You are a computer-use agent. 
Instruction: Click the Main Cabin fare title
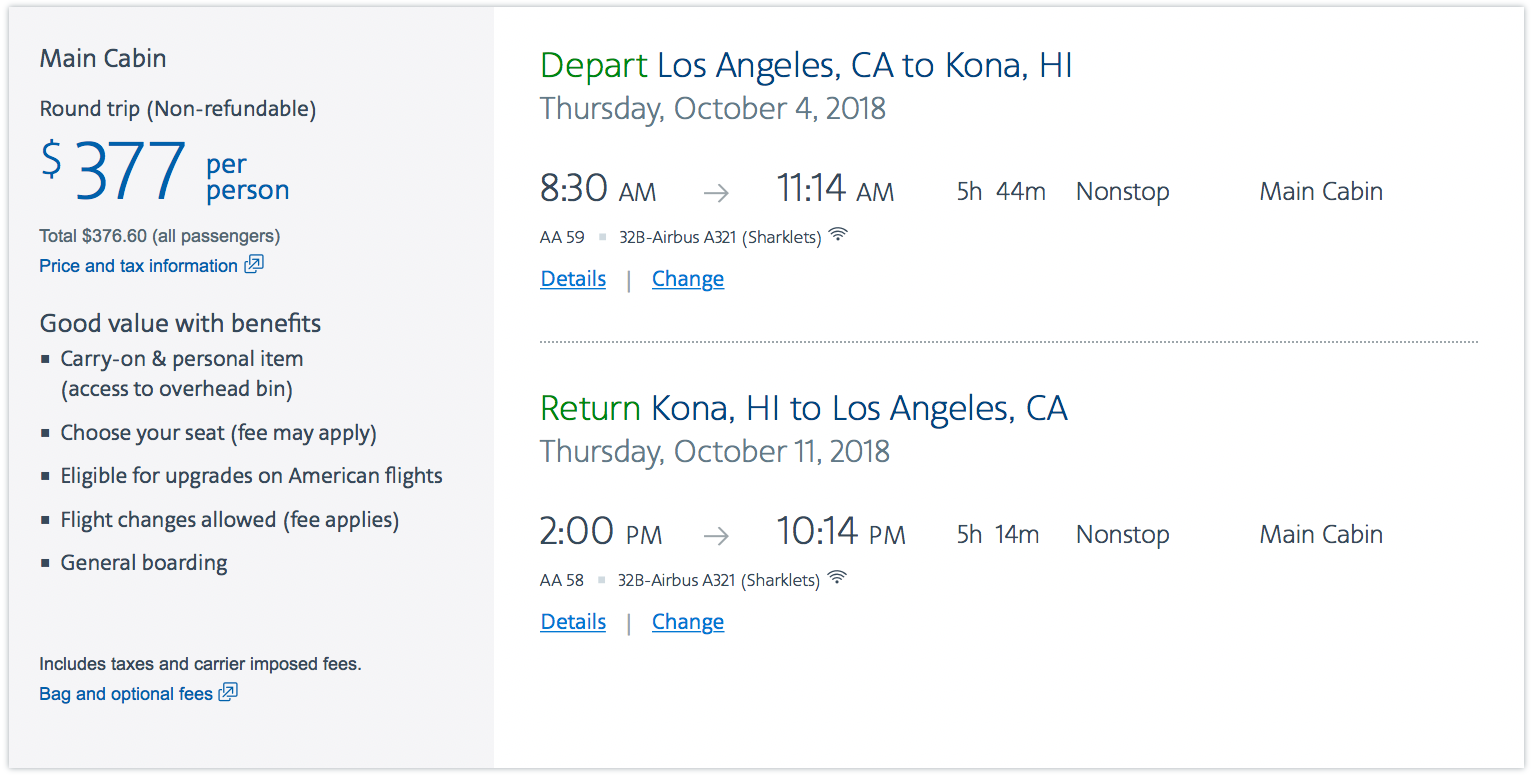103,59
